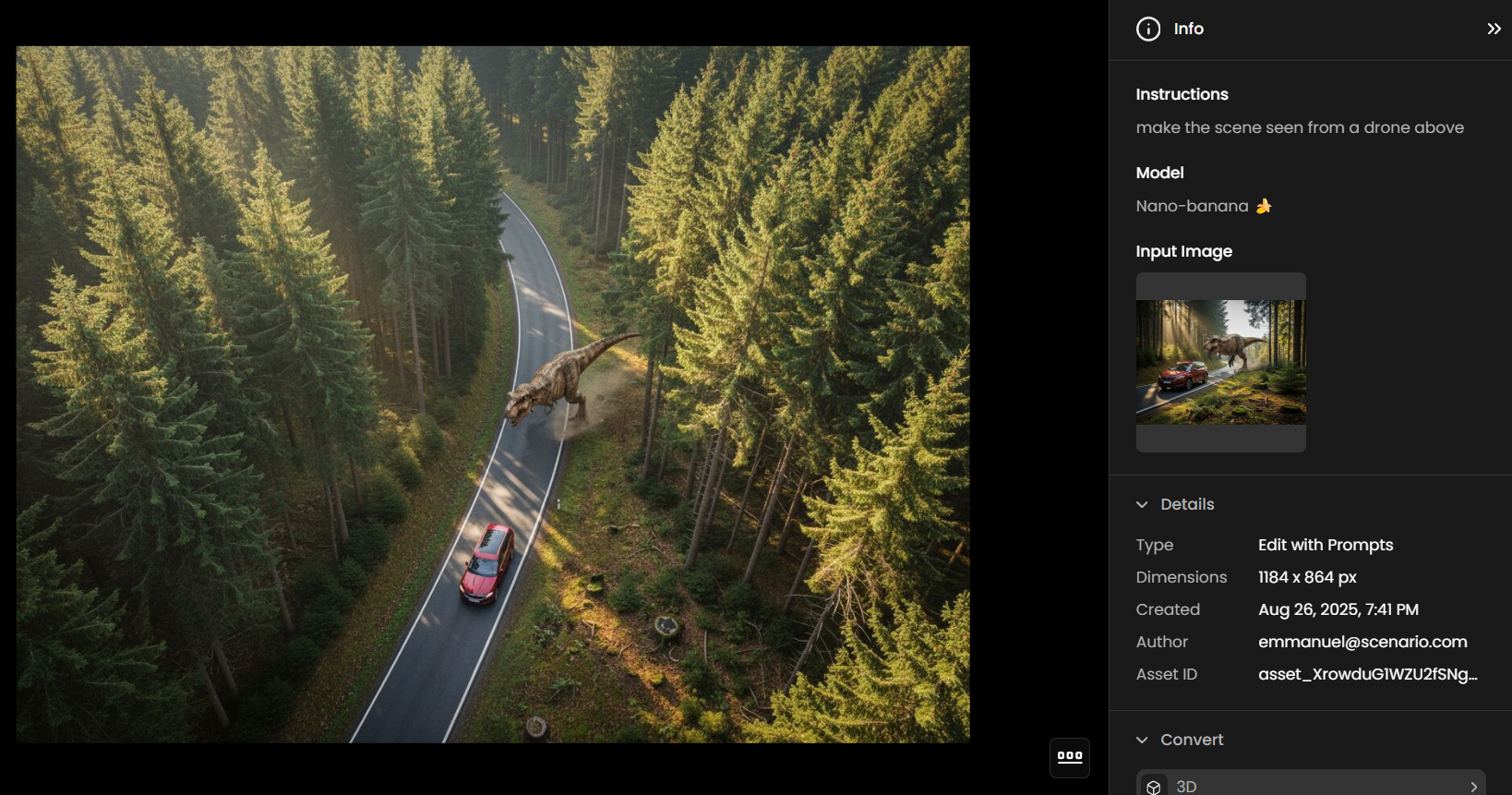Click the Model heading
The width and height of the screenshot is (1512, 795).
(x=1159, y=173)
